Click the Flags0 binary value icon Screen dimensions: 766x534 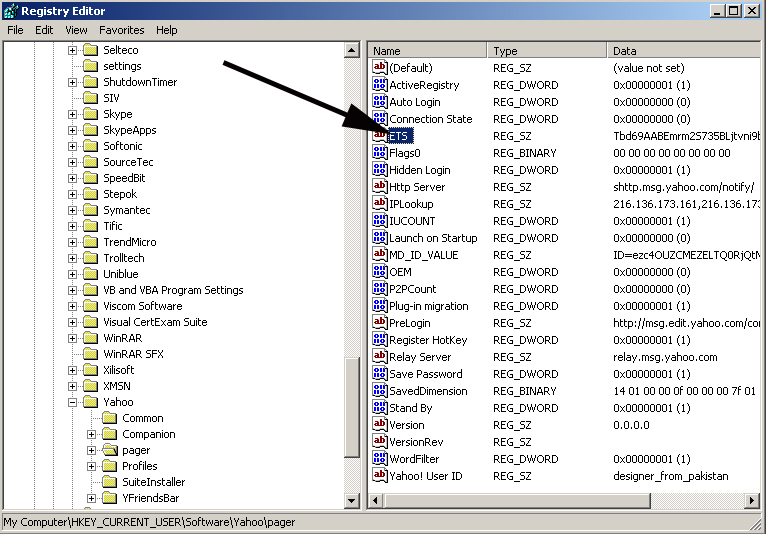point(380,153)
